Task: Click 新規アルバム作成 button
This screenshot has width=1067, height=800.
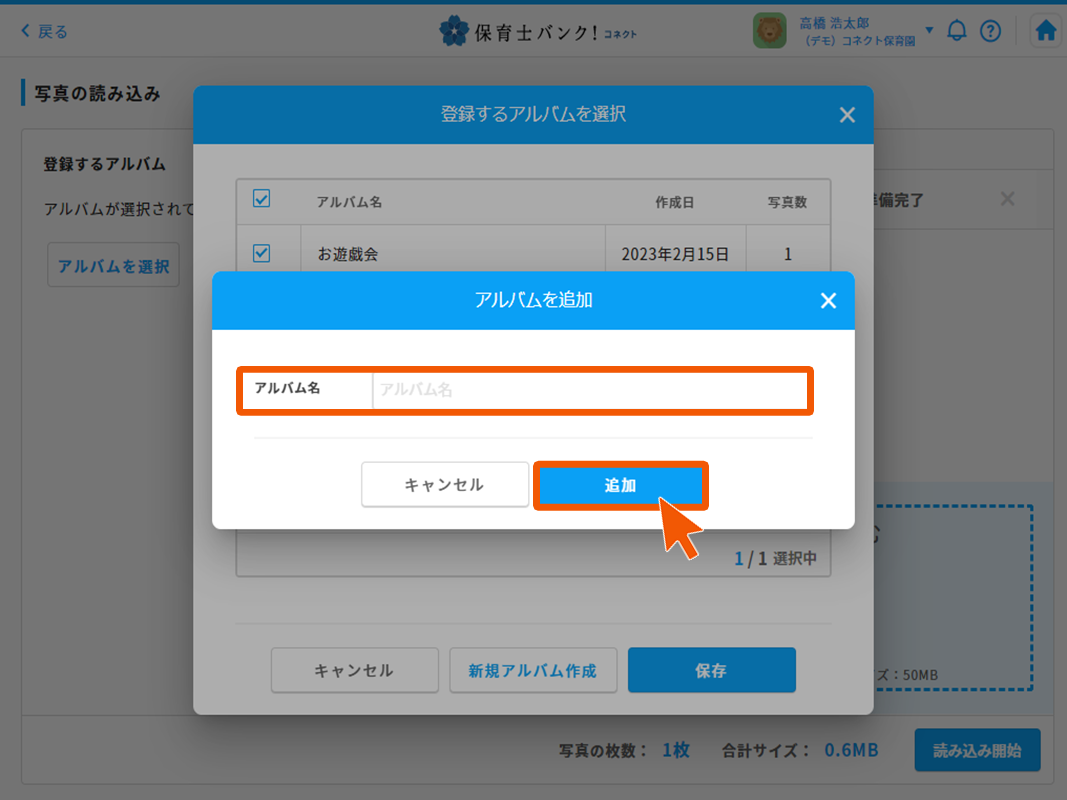Action: coord(533,671)
